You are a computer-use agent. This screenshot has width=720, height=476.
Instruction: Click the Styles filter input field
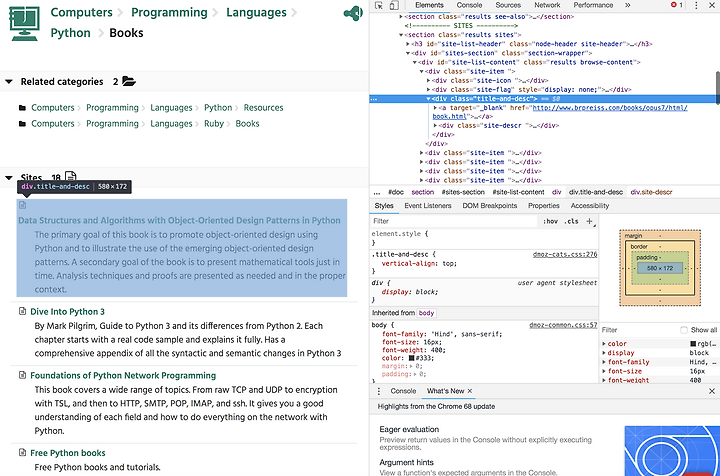point(453,221)
